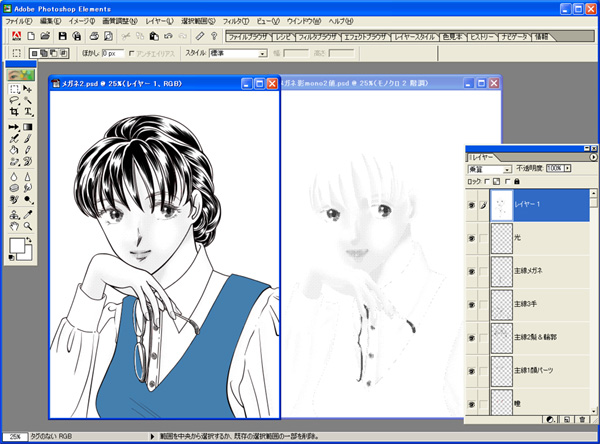Open the 編集 menu
The image size is (600, 444).
pos(50,21)
